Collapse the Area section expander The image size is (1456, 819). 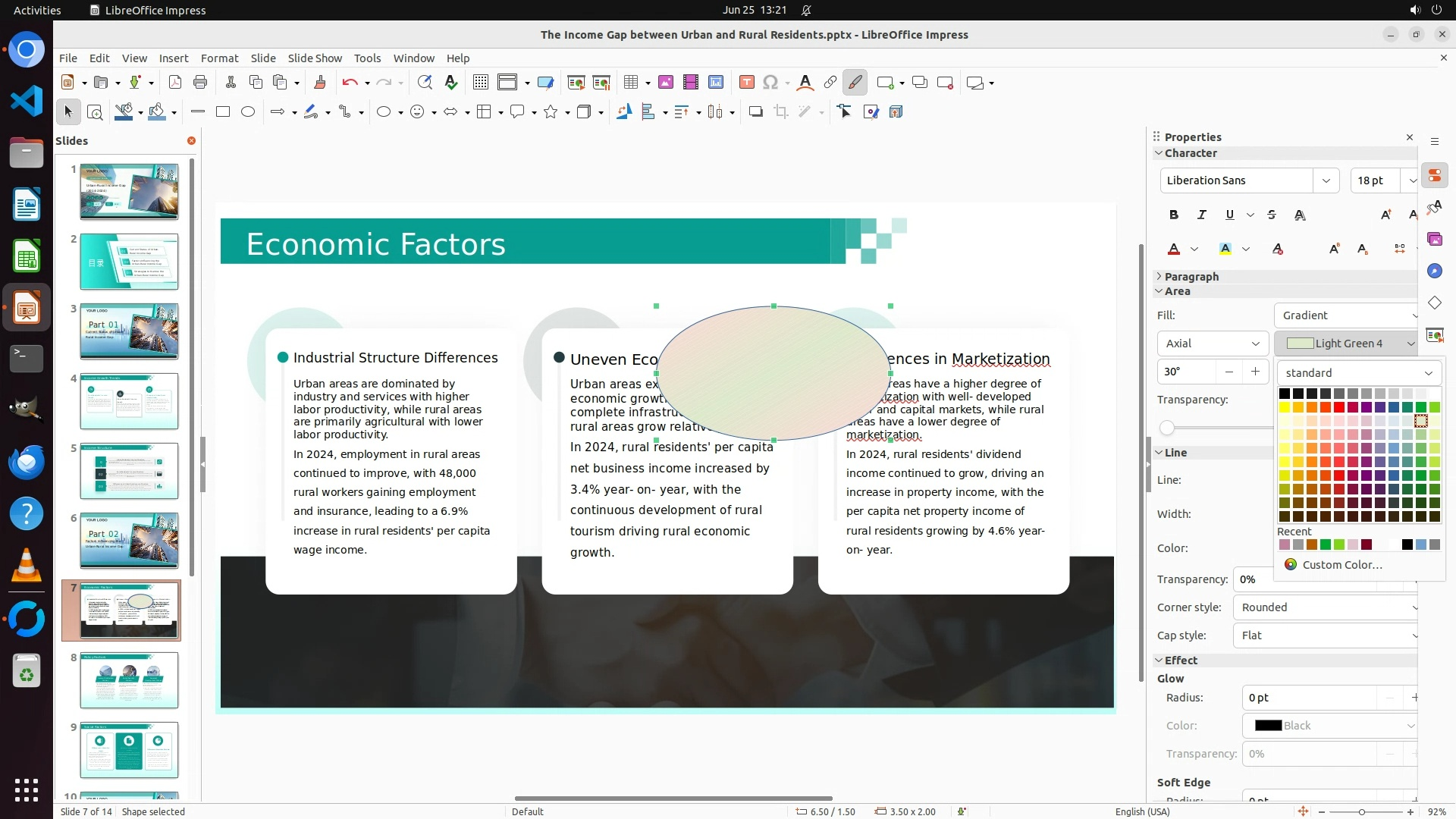pyautogui.click(x=1159, y=291)
